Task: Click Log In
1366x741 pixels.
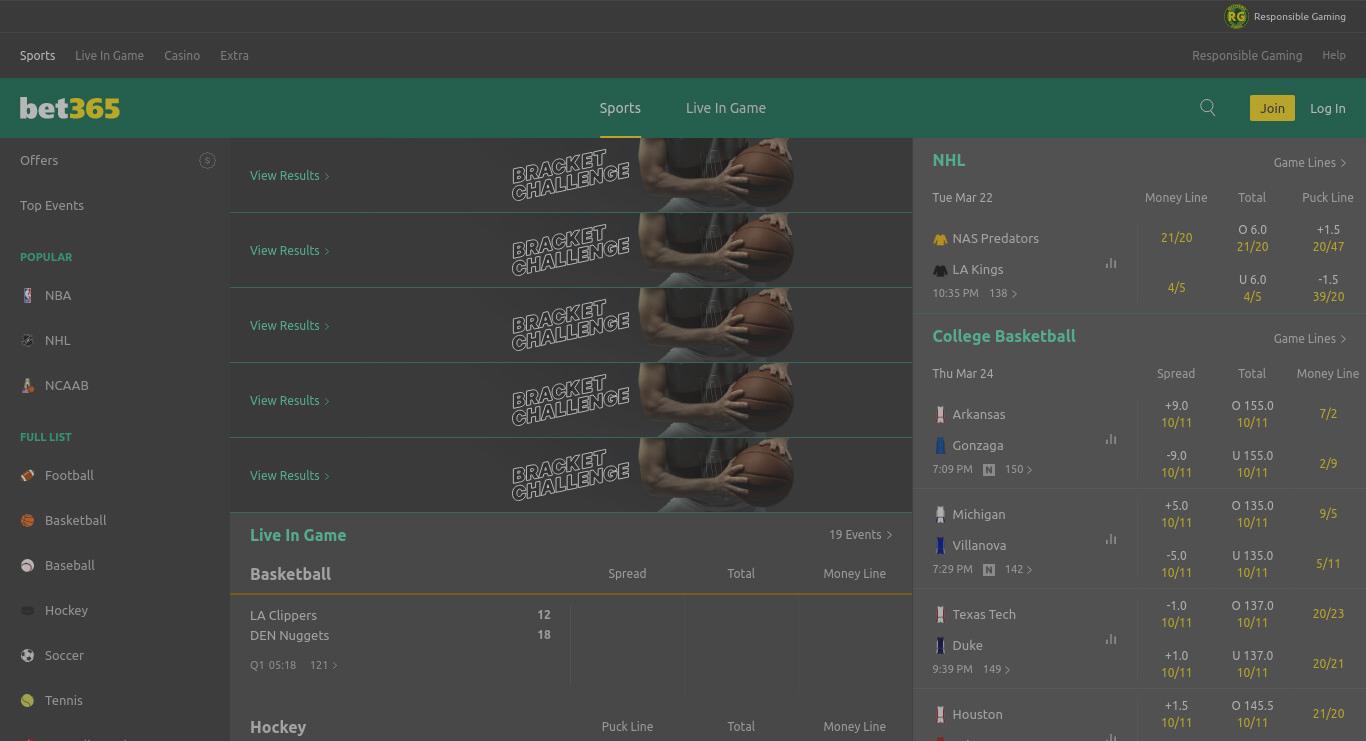Action: (1328, 108)
